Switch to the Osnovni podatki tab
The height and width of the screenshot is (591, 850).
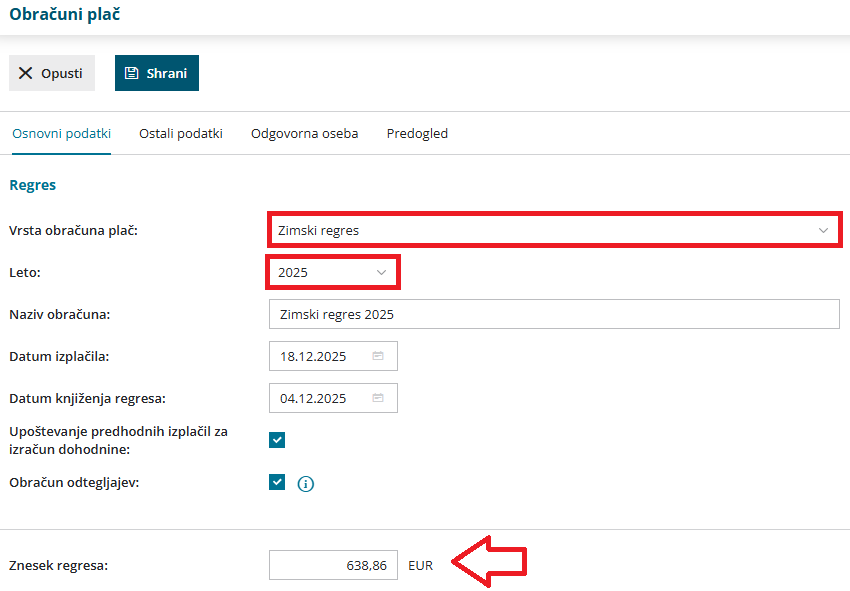(61, 133)
